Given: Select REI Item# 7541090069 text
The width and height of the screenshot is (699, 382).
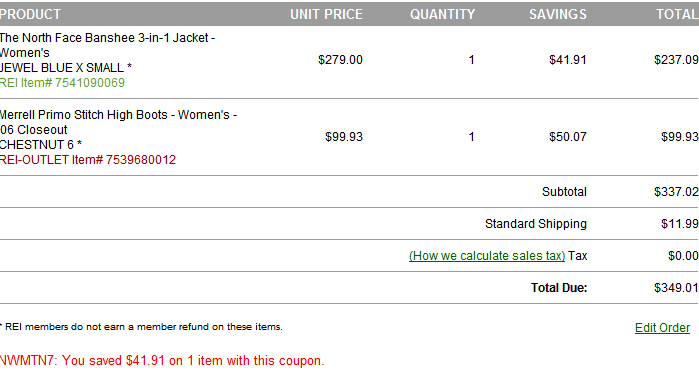Looking at the screenshot, I should [x=62, y=83].
